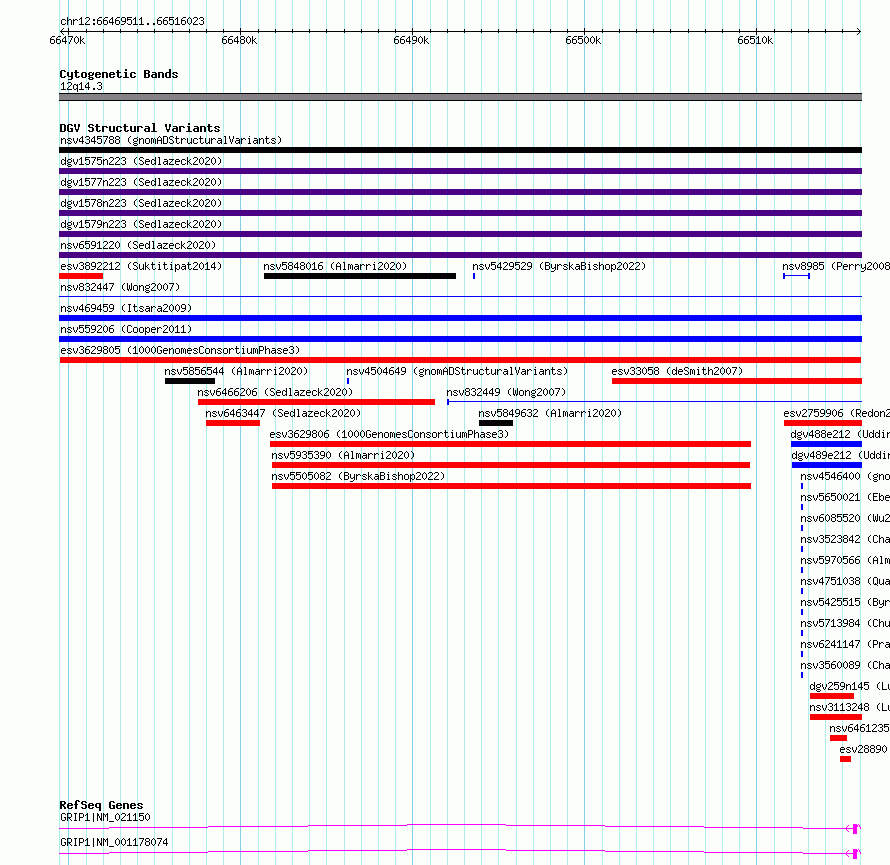Viewport: 890px width, 865px height.
Task: Click nsv469459 (Itsara2009) label
Action: click(x=126, y=308)
